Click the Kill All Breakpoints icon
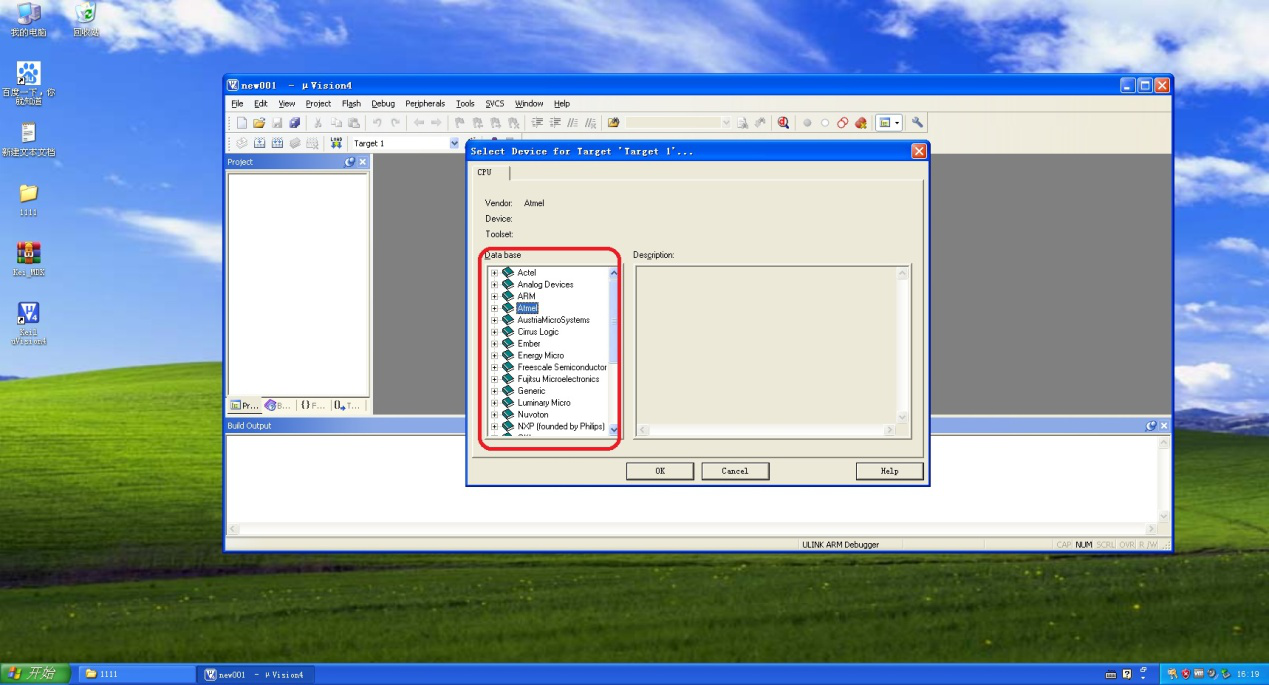This screenshot has width=1269, height=685. 861,123
